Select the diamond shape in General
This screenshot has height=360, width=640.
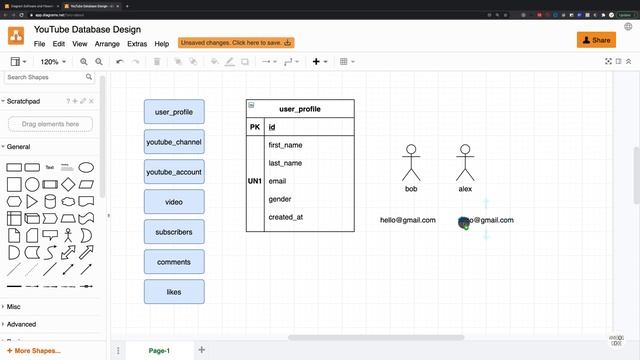[x=68, y=184]
